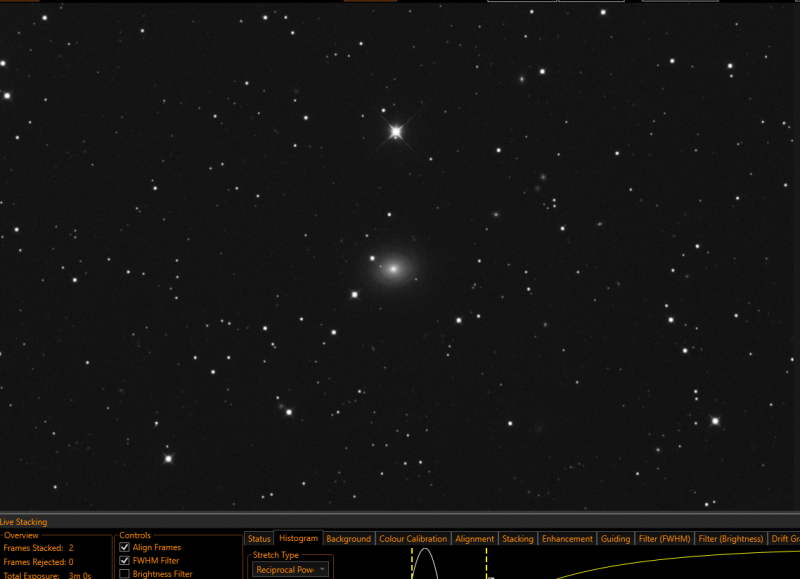Click the left yellow dashed histogram level line
This screenshot has width=800, height=579.
[412, 563]
